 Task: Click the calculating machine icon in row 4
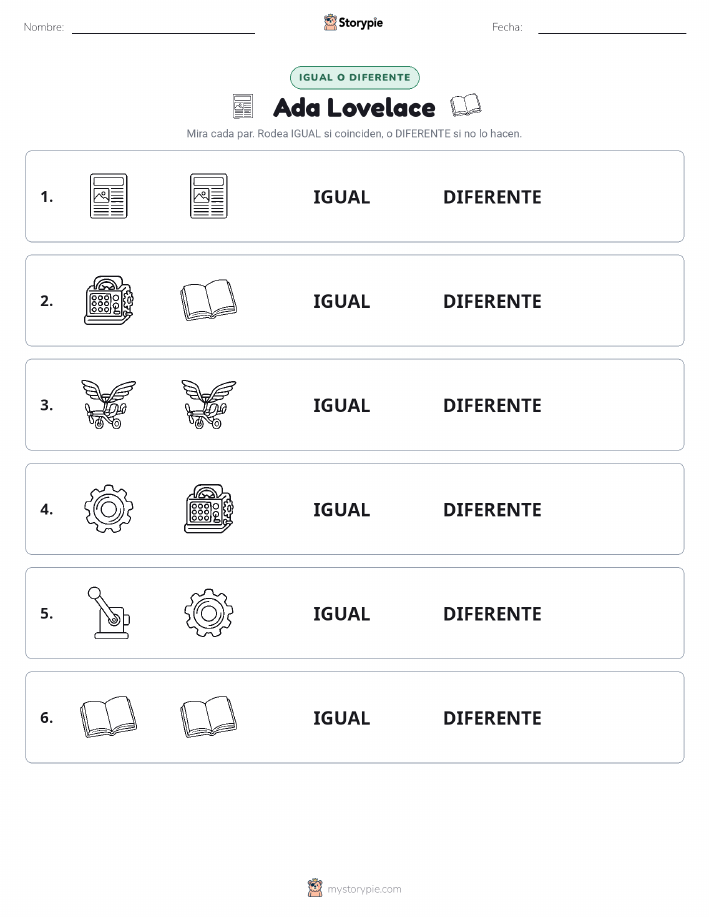tap(209, 509)
